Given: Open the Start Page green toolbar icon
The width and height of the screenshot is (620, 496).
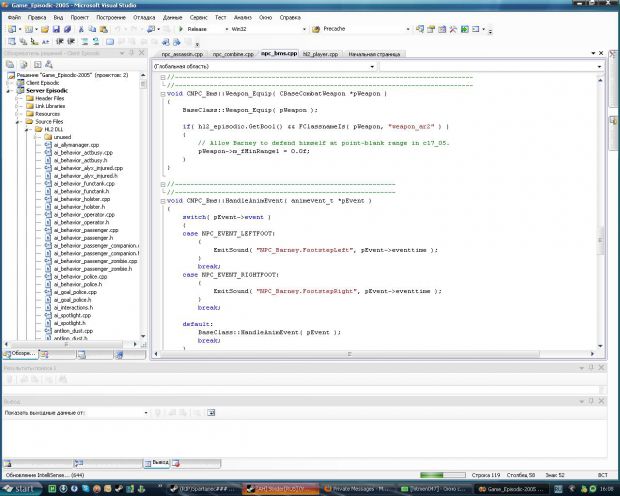Looking at the screenshot, I should [x=465, y=29].
